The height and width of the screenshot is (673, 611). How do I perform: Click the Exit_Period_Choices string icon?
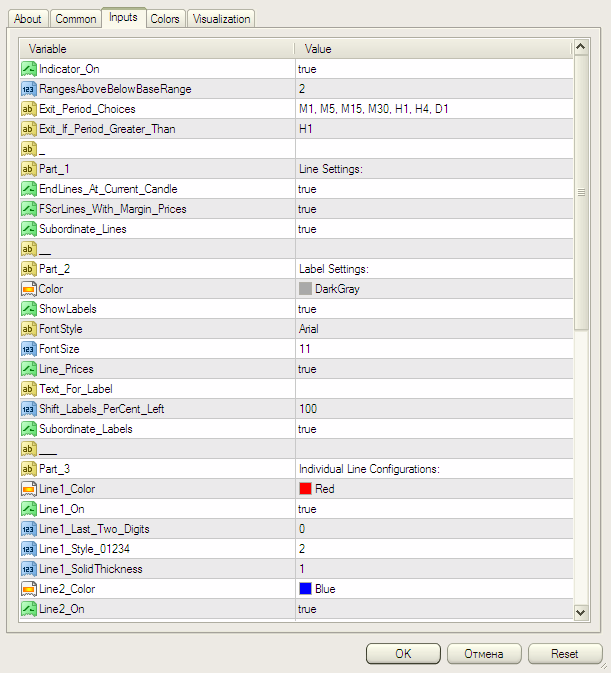(29, 109)
